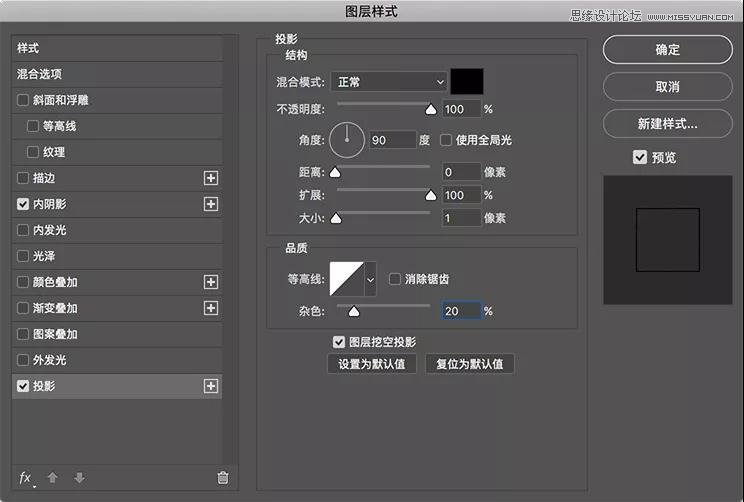Screen dimensions: 744x502
Task: Click the 设置为默认值 button
Action: coord(372,364)
